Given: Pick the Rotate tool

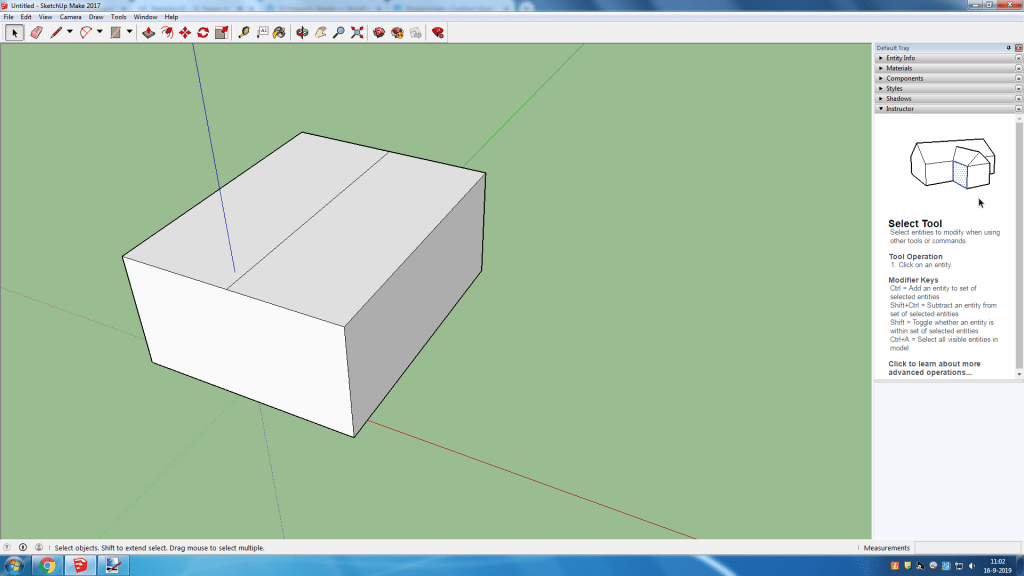Looking at the screenshot, I should click(x=203, y=33).
